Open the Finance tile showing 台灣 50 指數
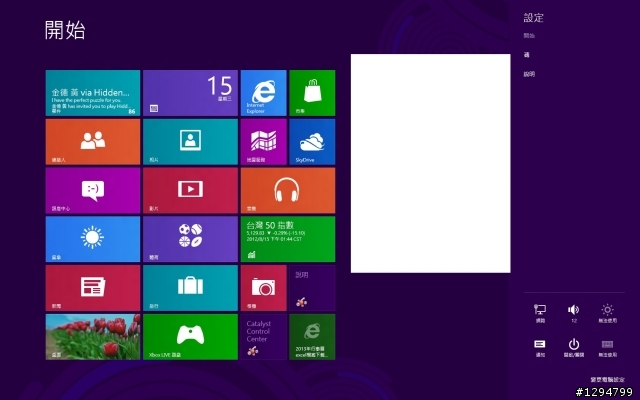640x400 pixels. pyautogui.click(x=288, y=239)
